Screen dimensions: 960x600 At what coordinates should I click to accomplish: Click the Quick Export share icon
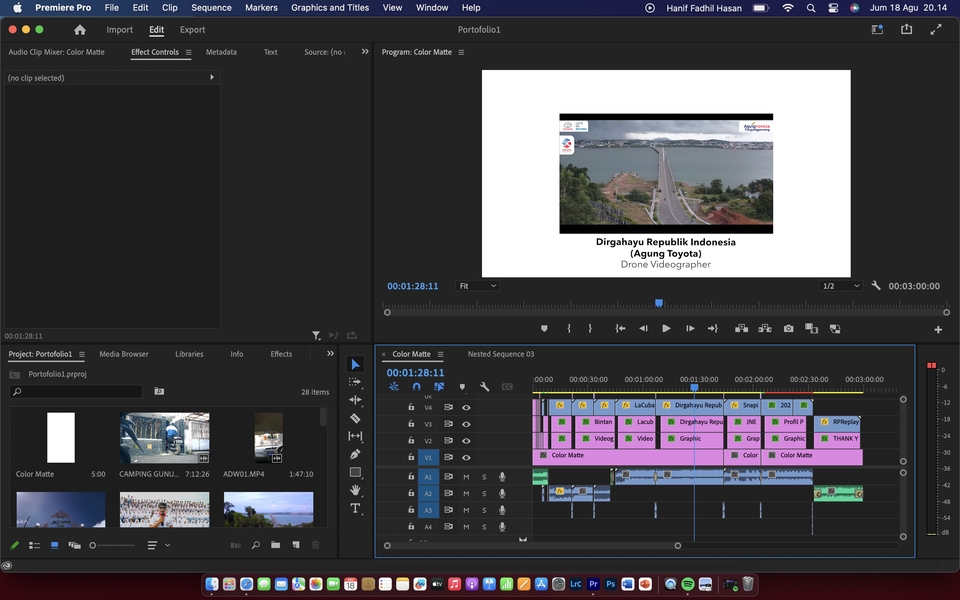click(x=906, y=29)
